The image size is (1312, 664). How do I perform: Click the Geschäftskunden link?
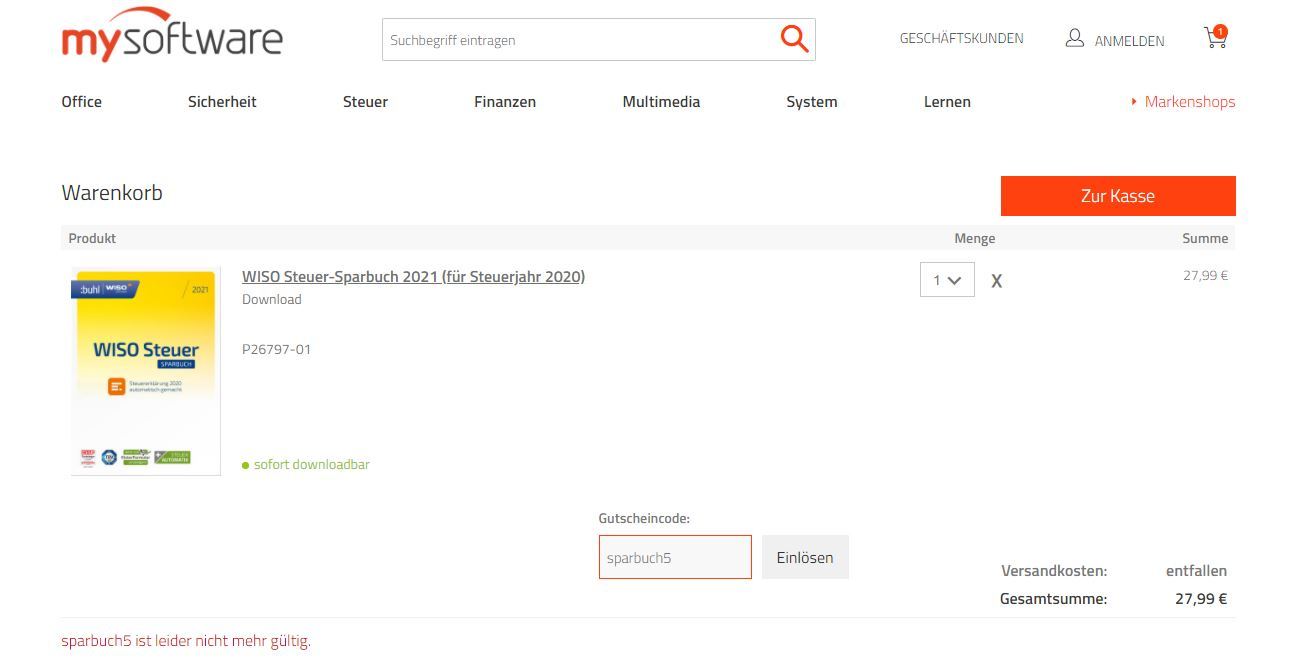click(x=962, y=39)
